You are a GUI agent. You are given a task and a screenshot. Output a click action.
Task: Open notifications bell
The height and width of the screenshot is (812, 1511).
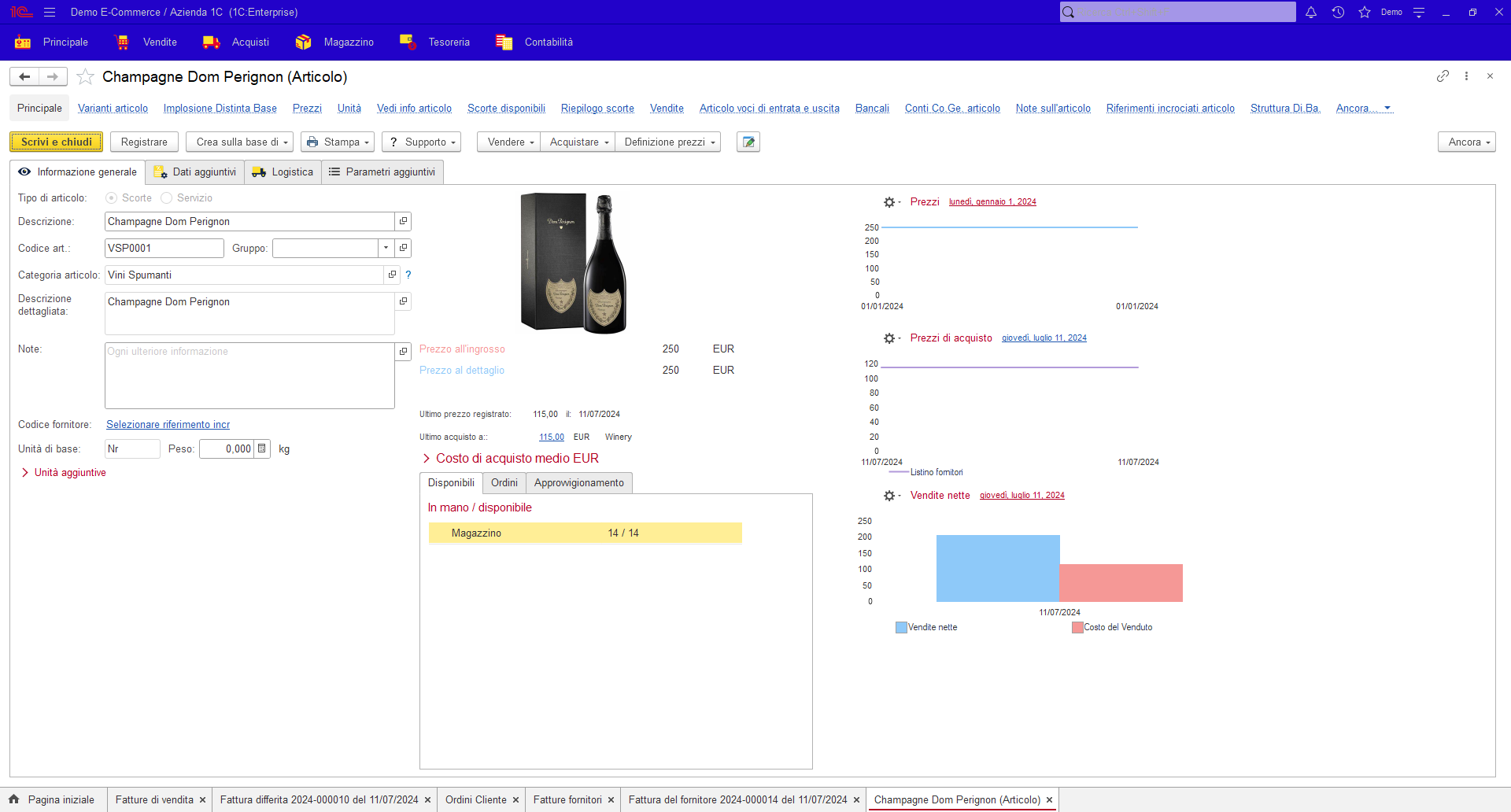click(1311, 12)
